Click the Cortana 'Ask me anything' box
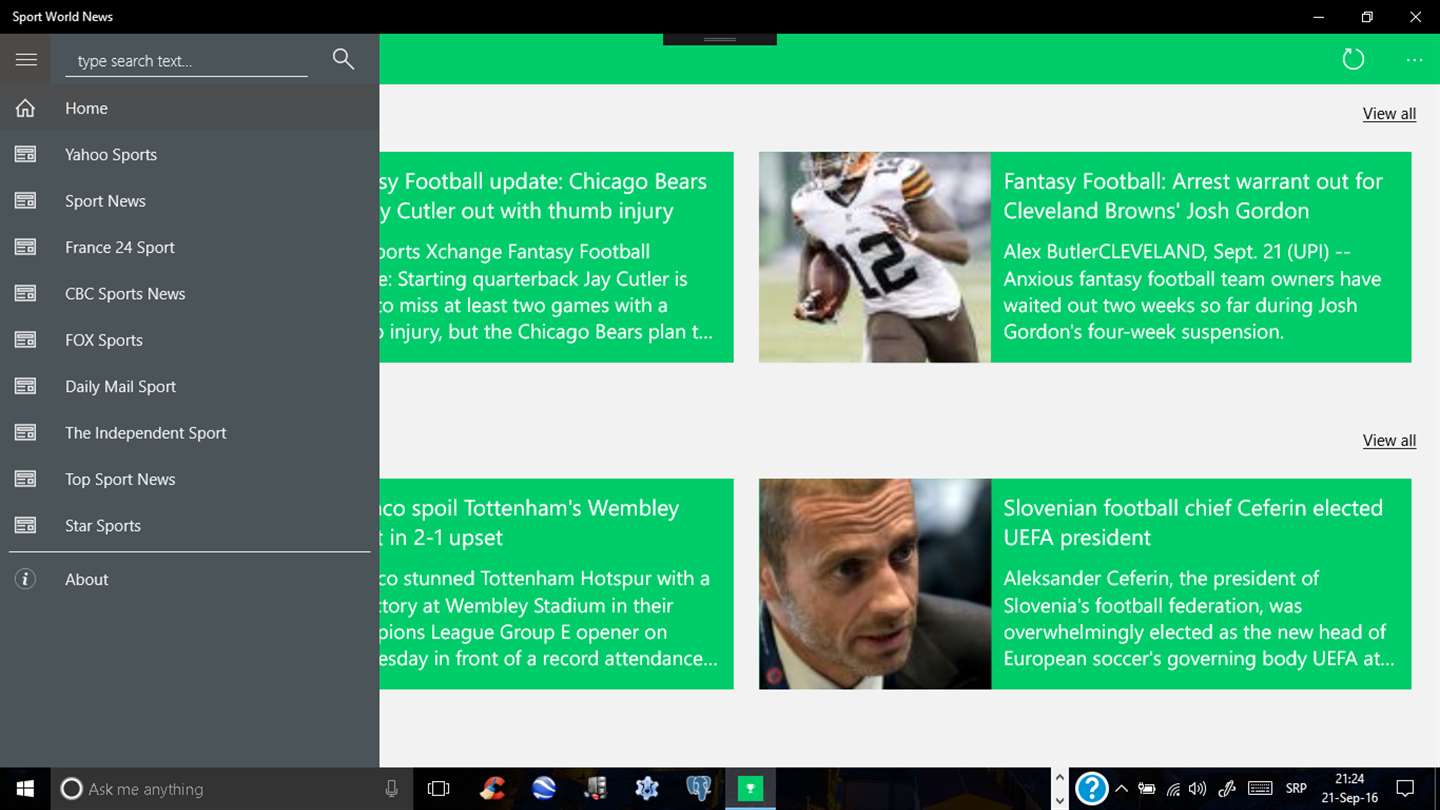The image size is (1440, 810). pyautogui.click(x=230, y=789)
